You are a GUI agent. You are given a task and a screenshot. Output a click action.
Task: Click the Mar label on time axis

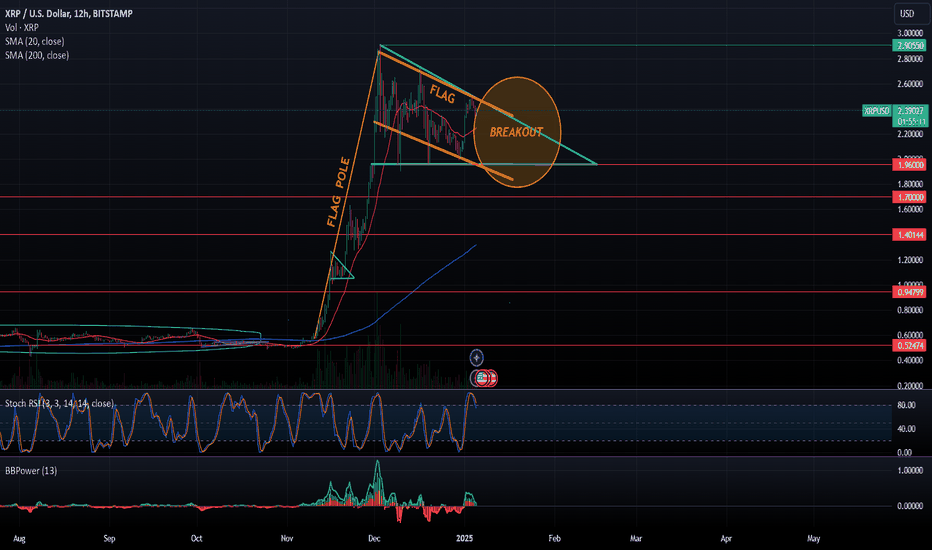(x=636, y=539)
